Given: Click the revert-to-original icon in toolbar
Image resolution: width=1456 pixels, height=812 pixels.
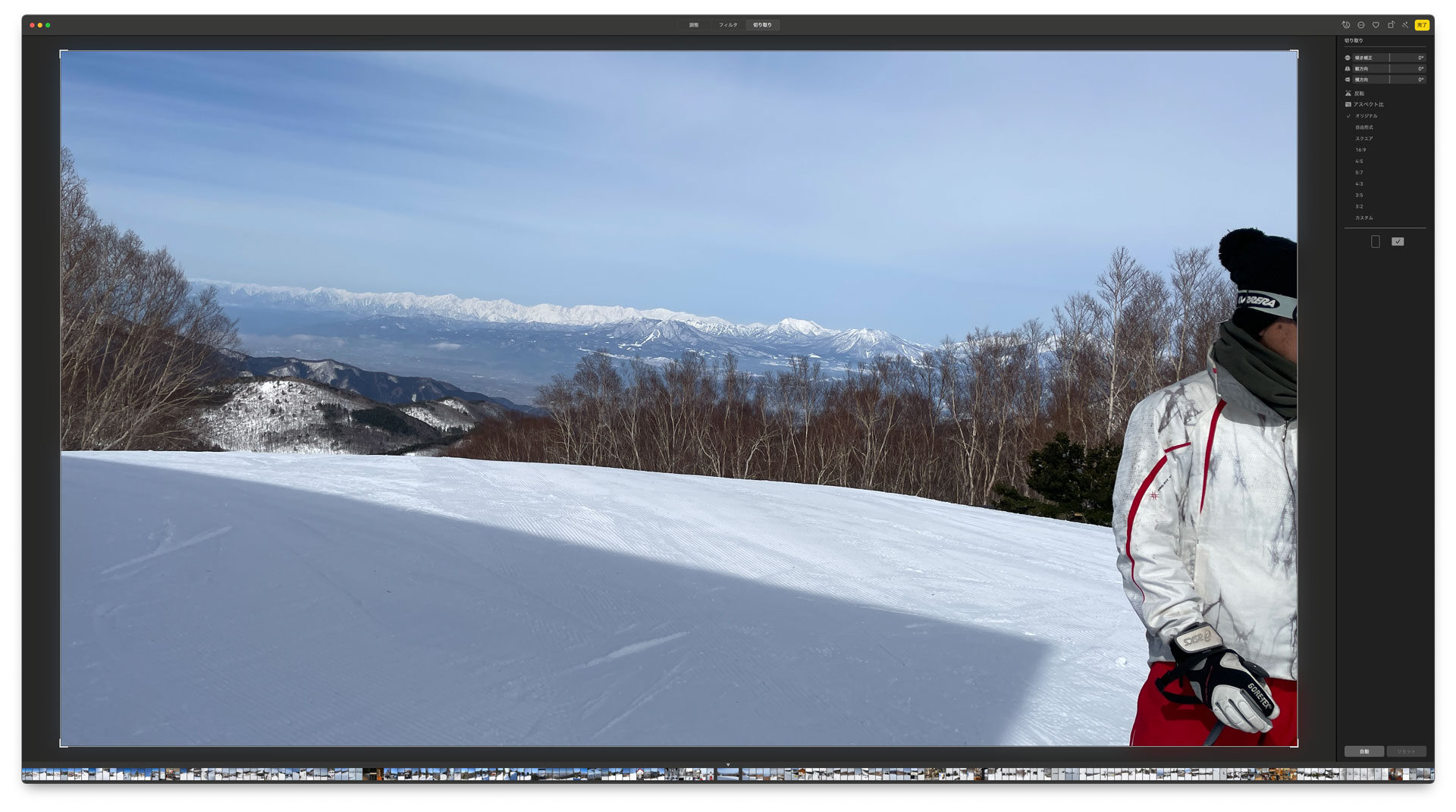Looking at the screenshot, I should click(1346, 25).
